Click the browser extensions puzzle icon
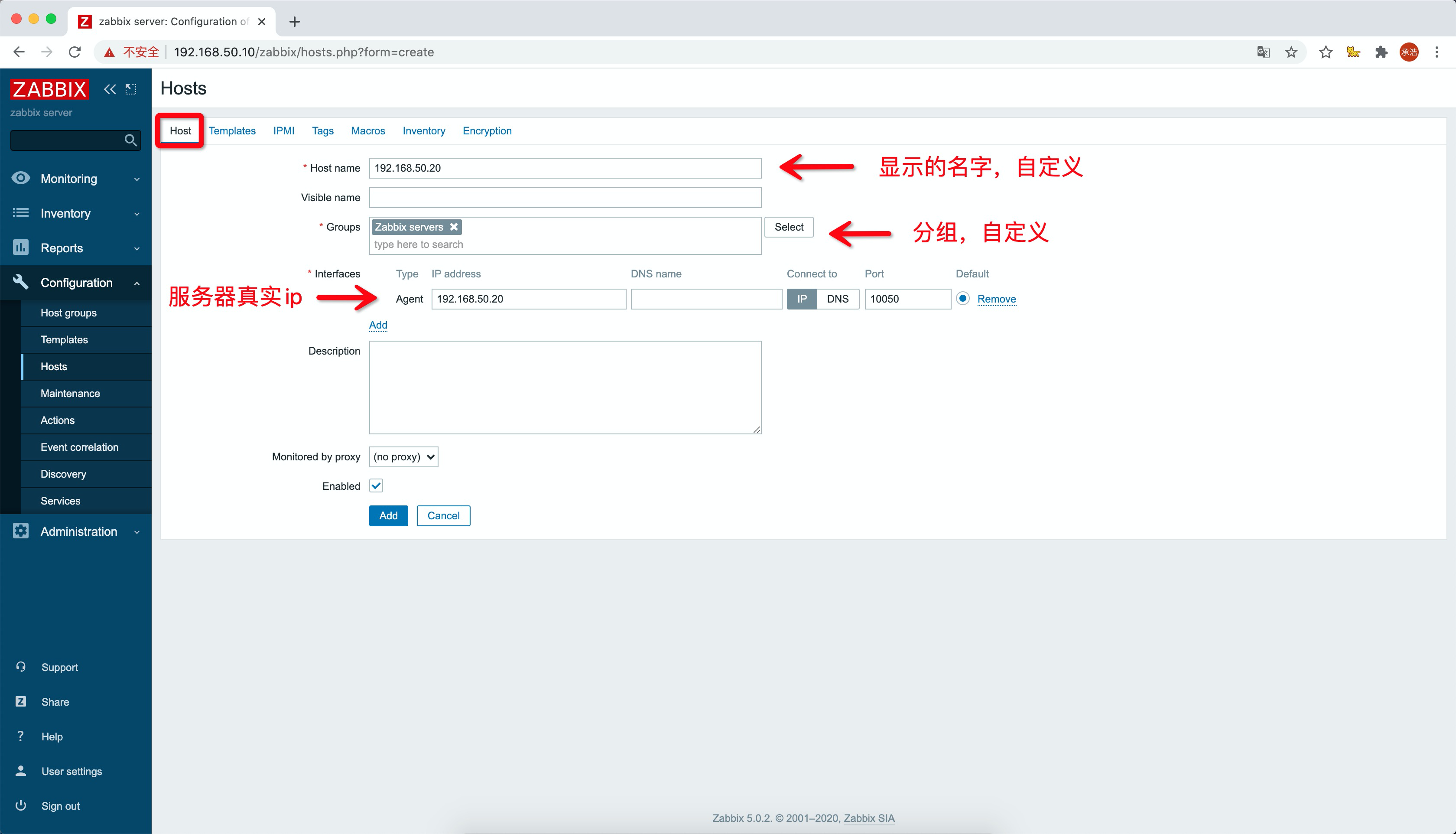 pos(1381,52)
